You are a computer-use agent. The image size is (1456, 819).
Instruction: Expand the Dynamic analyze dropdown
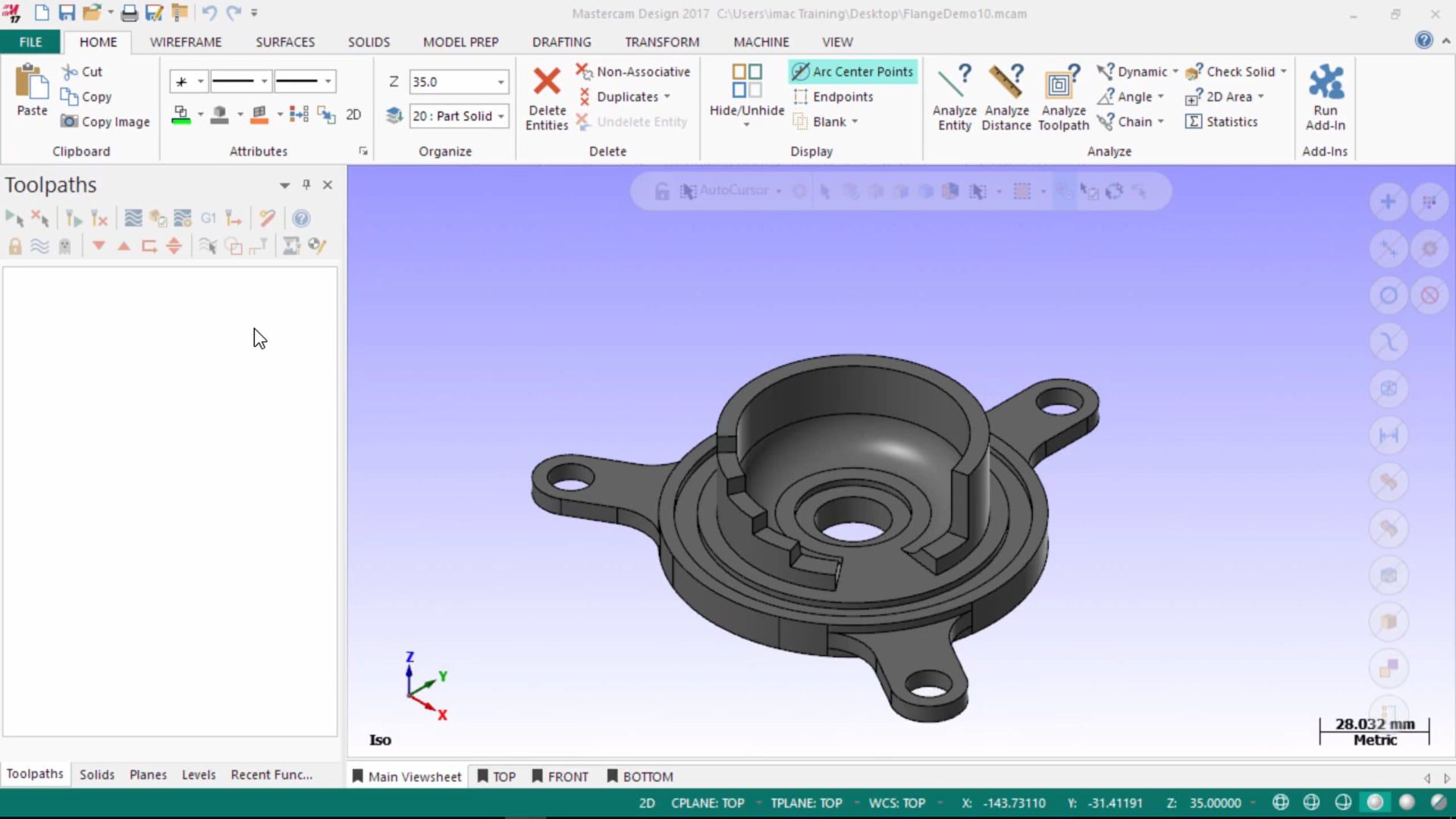(1175, 71)
